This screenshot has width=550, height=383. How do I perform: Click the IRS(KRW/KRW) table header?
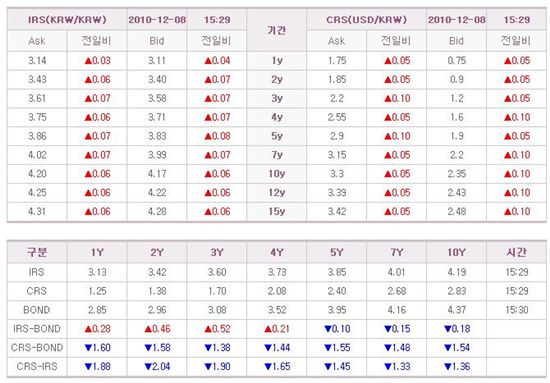pos(67,20)
